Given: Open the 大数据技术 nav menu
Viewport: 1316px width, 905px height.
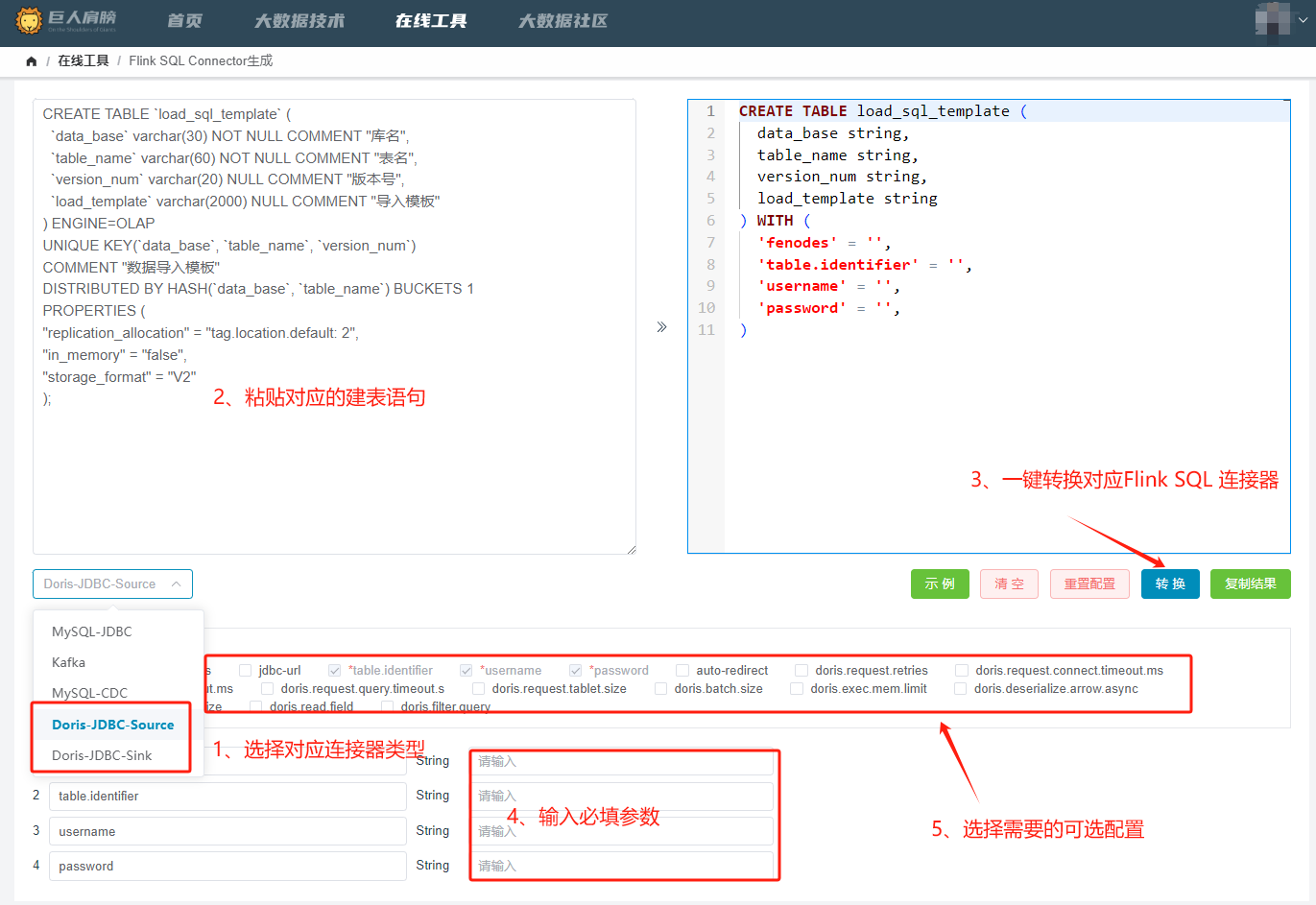Looking at the screenshot, I should (299, 21).
